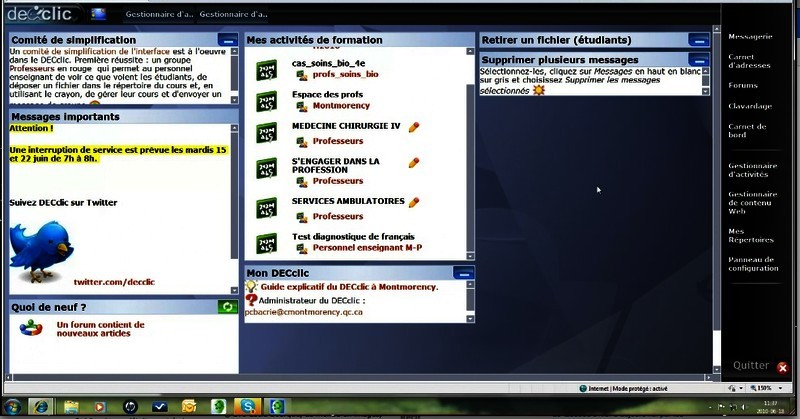Click the Internet Explorer taskbar icon

click(x=41, y=407)
